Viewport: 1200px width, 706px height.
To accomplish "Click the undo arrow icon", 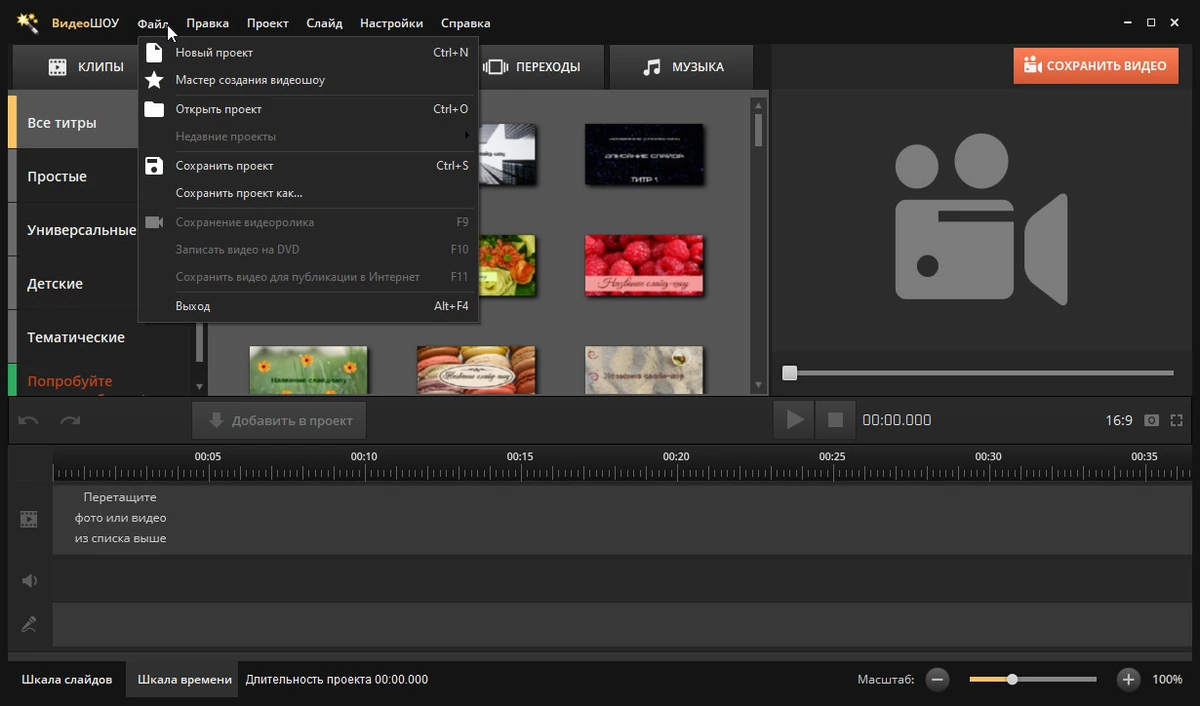I will pyautogui.click(x=29, y=421).
